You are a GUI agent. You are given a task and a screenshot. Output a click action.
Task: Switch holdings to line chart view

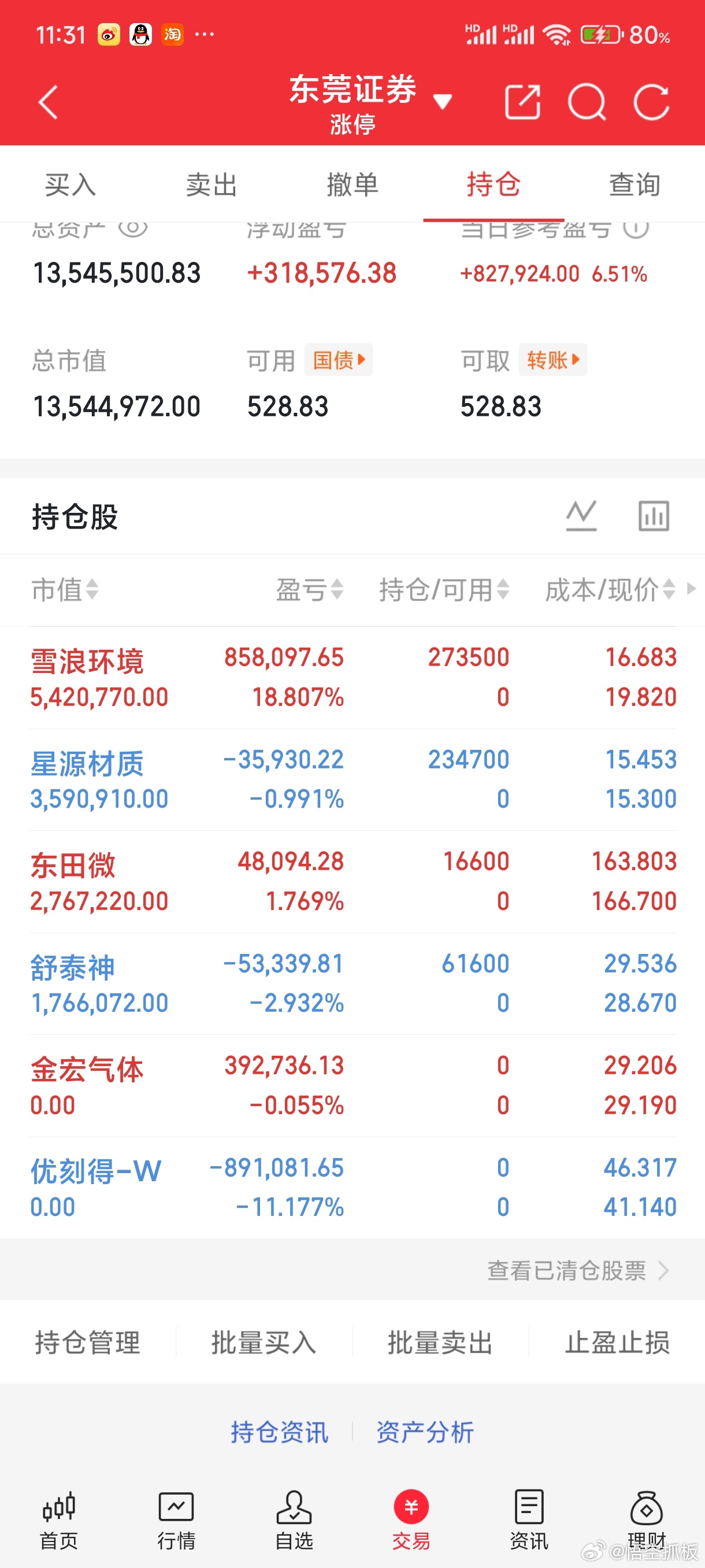click(x=581, y=516)
